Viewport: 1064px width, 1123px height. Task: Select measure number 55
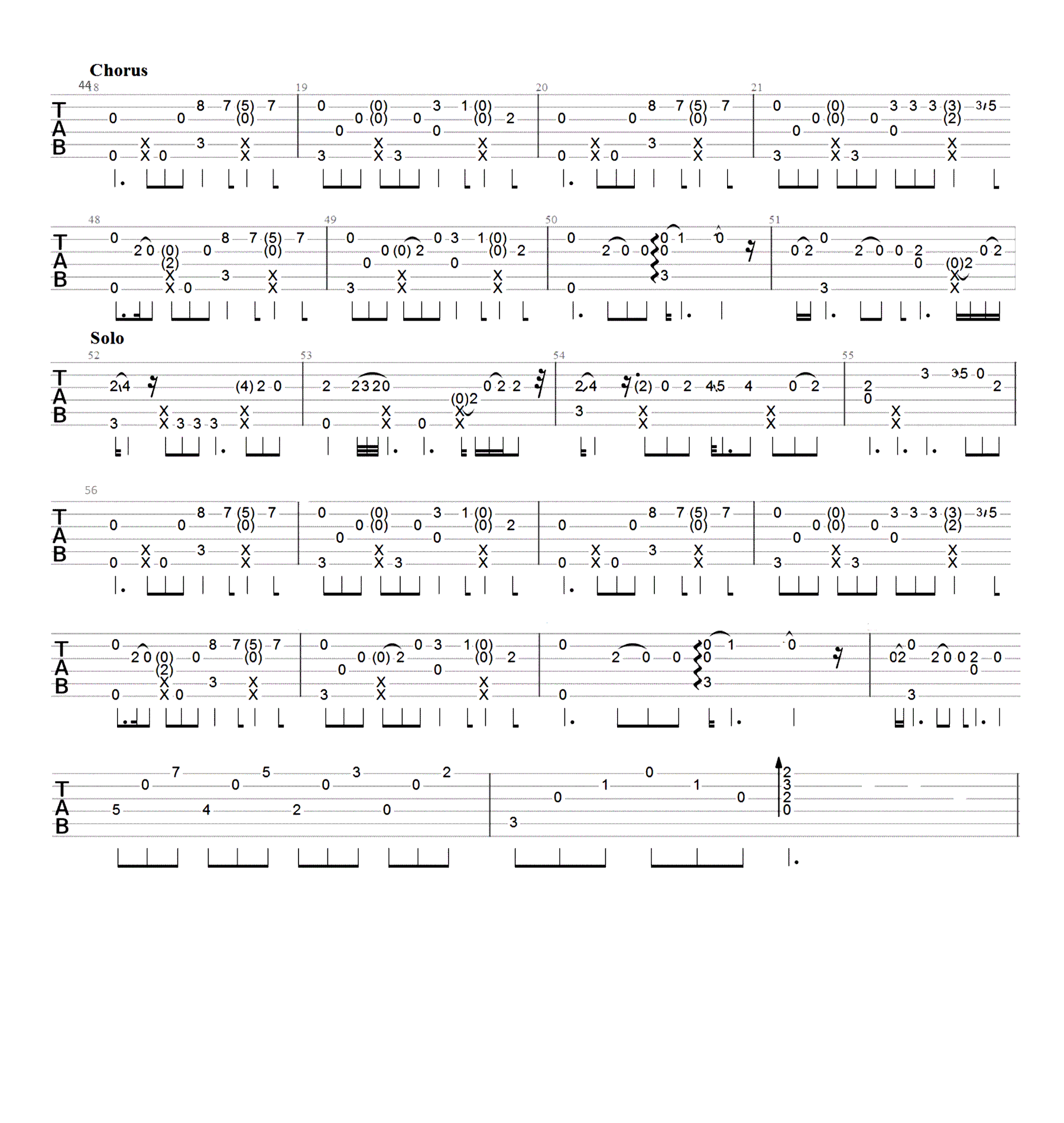point(848,355)
